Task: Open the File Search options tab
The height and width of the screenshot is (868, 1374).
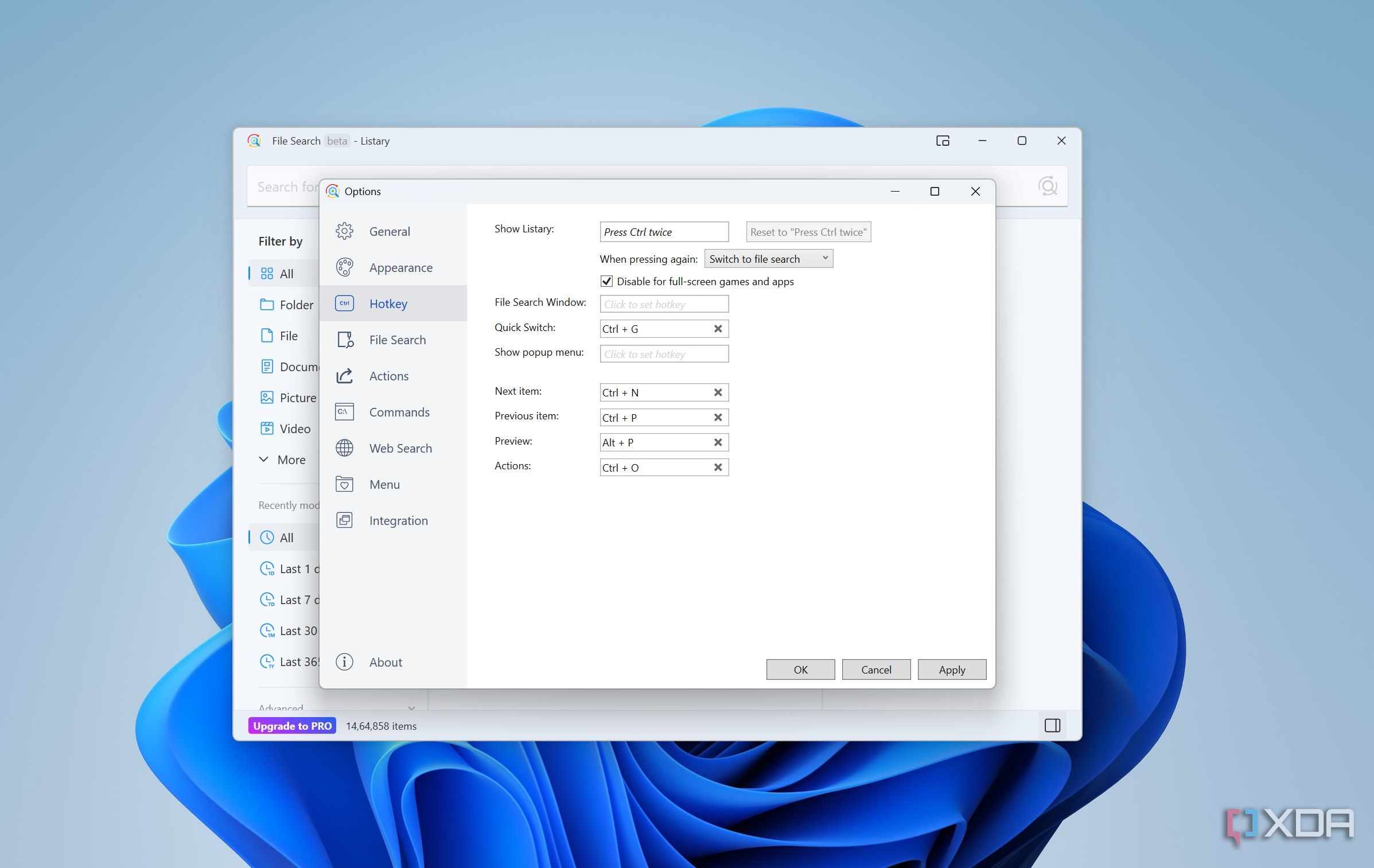Action: (x=393, y=340)
